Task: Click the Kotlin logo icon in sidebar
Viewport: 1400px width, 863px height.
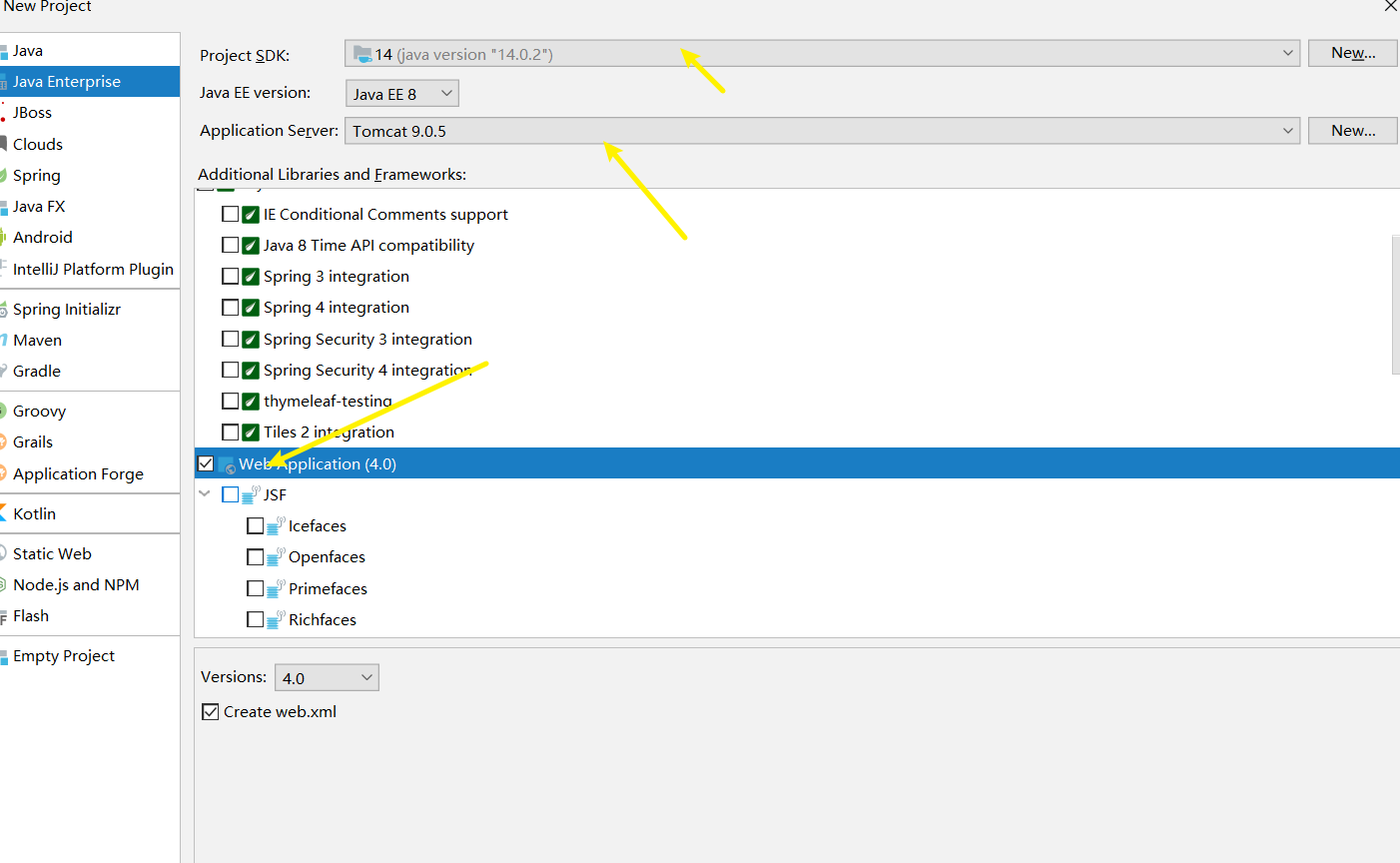Action: click(3, 513)
